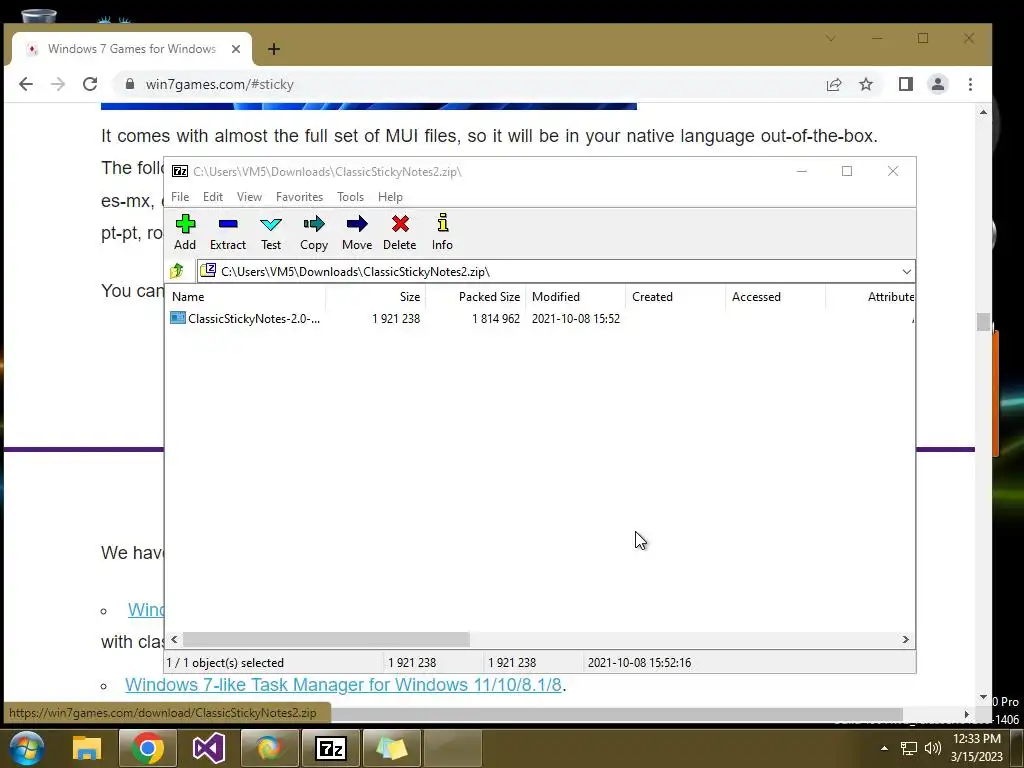Click the packed size value 1 814 962
The width and height of the screenshot is (1024, 768).
[x=496, y=319]
